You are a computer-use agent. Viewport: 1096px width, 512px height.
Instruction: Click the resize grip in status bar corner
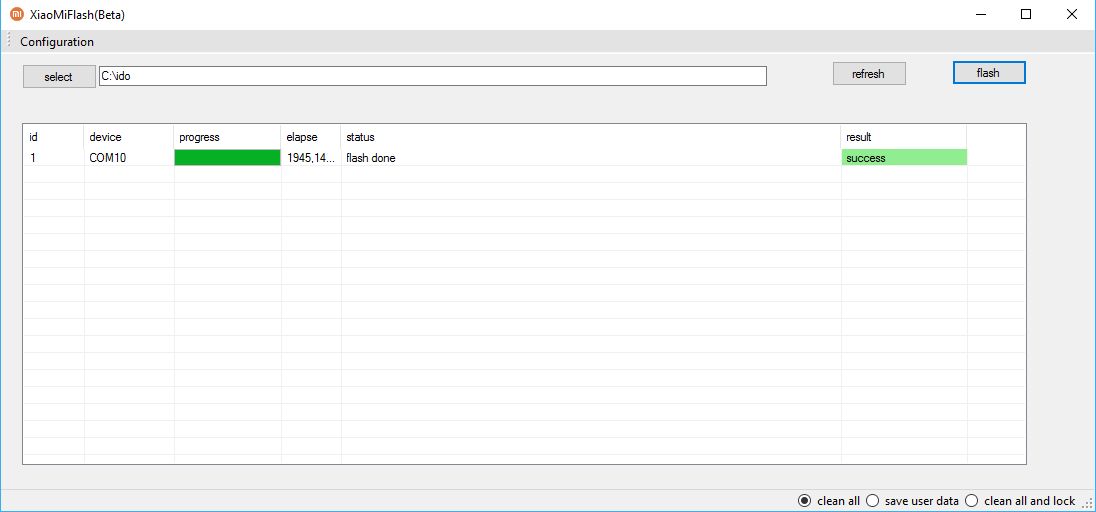click(x=1088, y=503)
